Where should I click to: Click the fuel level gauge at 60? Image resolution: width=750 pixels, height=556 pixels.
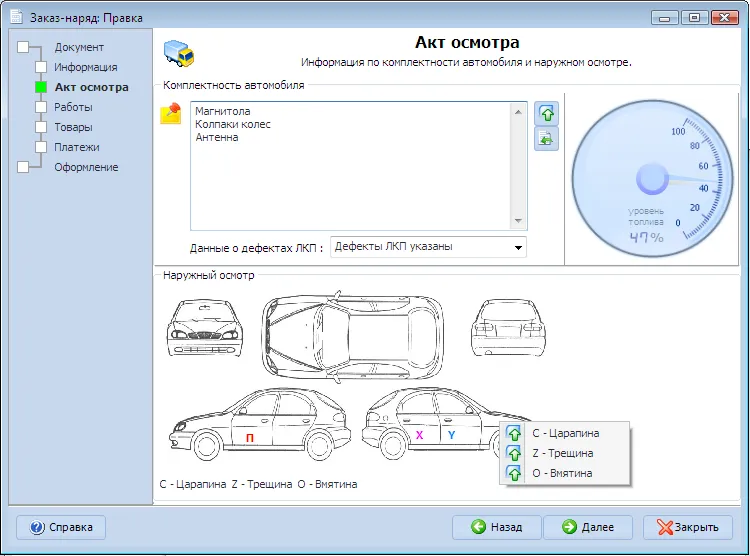(x=703, y=166)
